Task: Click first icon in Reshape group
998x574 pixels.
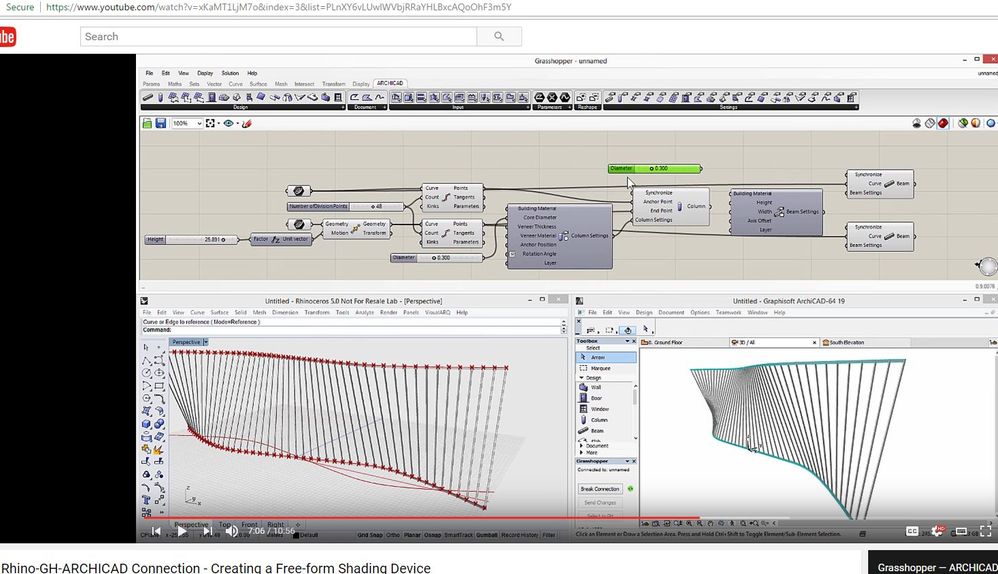Action: pos(580,97)
